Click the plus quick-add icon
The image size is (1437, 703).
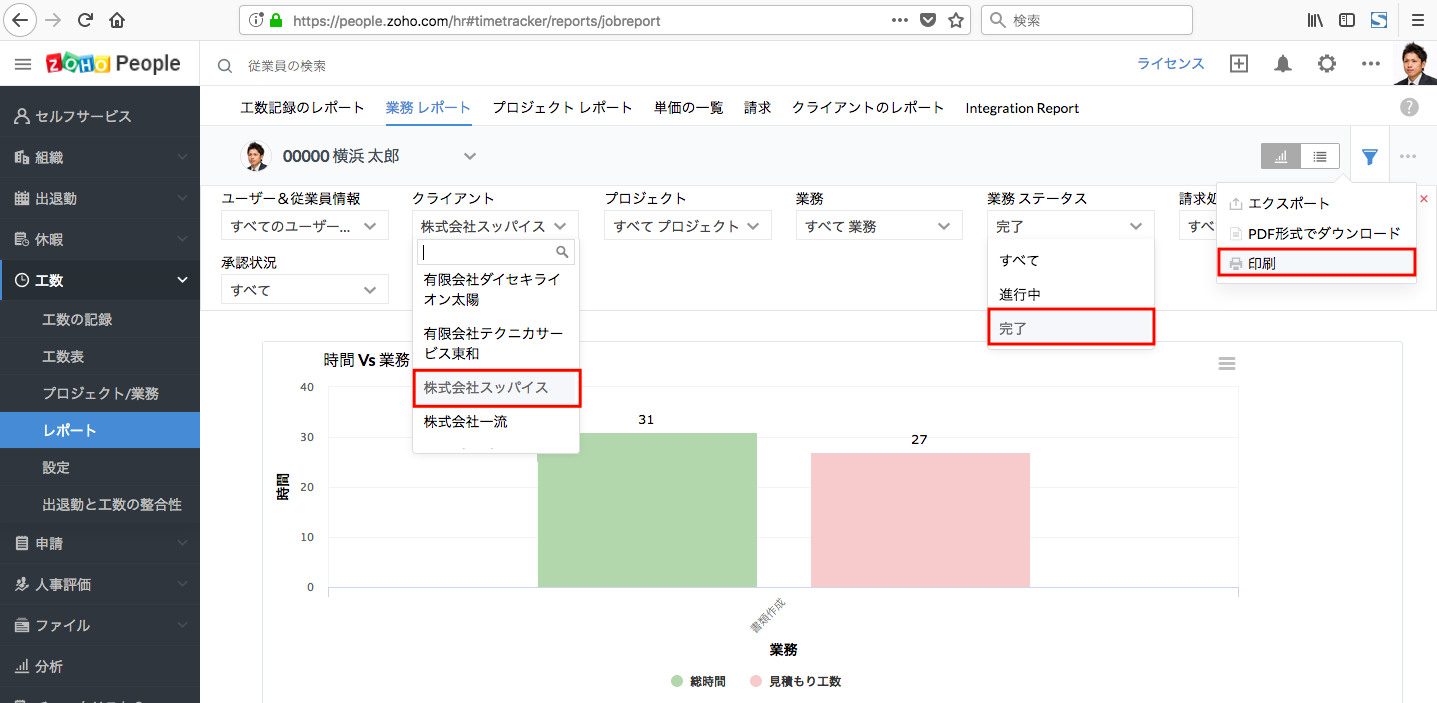click(1238, 64)
